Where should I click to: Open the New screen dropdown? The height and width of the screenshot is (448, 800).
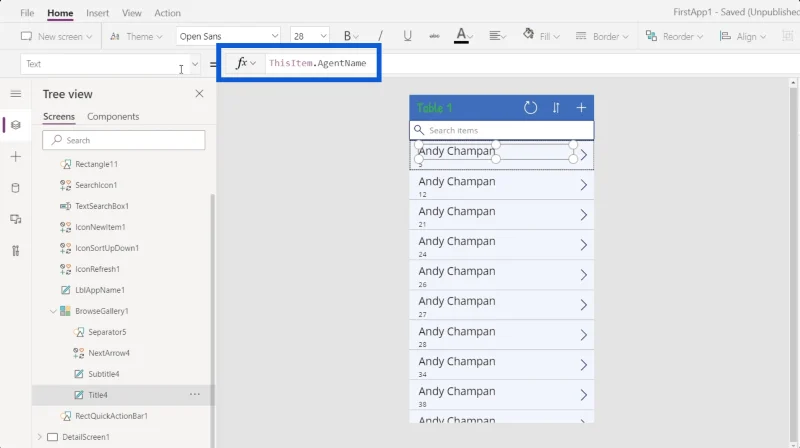click(56, 36)
